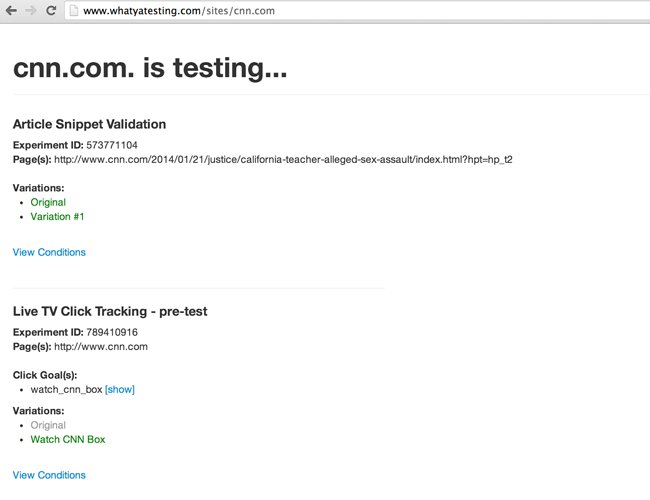Screen dimensions: 650x500
Task: Show the watch_cnn_box click goal details
Action: (120, 389)
